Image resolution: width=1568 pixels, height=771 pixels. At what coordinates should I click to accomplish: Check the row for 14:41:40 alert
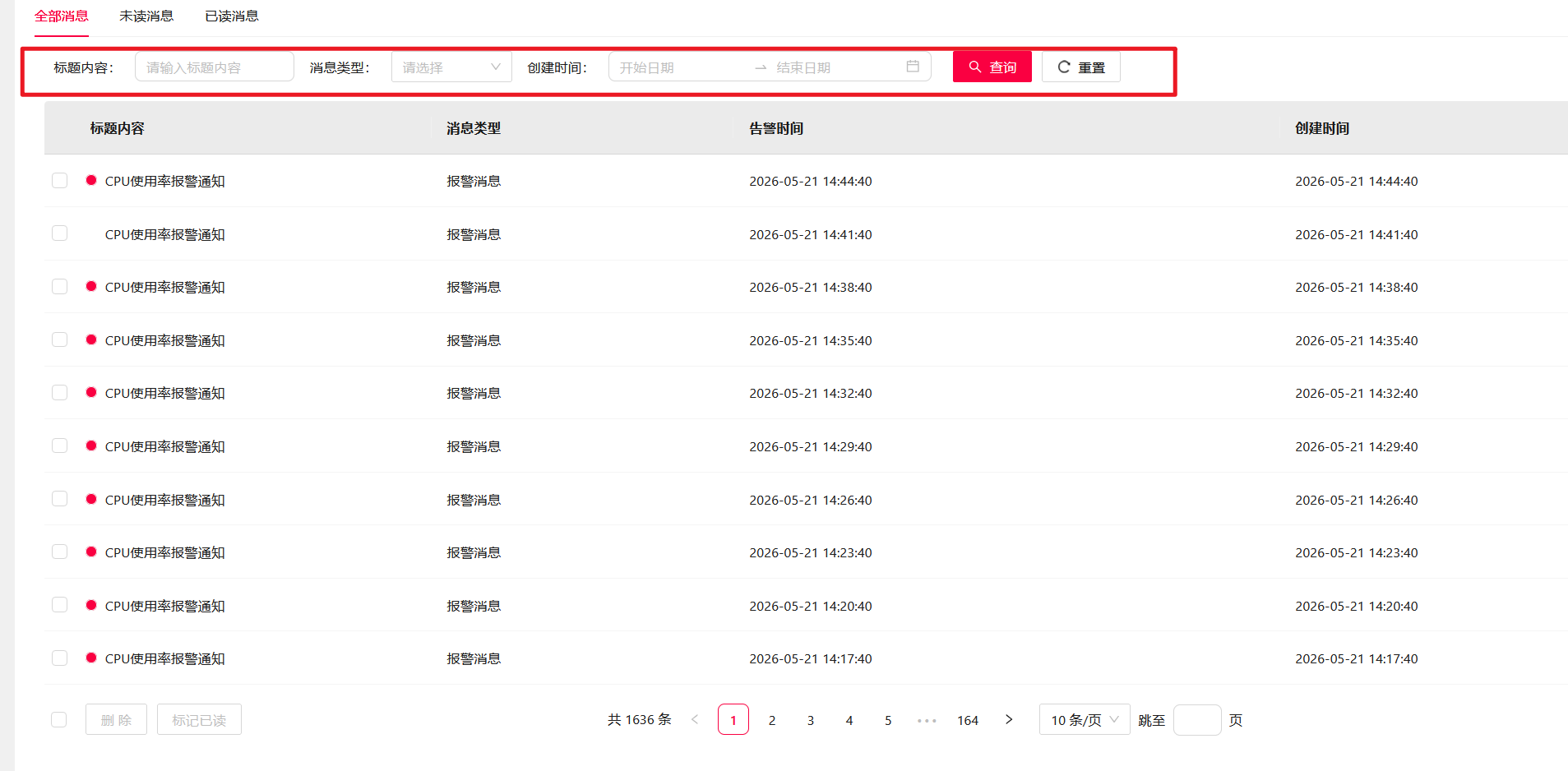pyautogui.click(x=59, y=233)
